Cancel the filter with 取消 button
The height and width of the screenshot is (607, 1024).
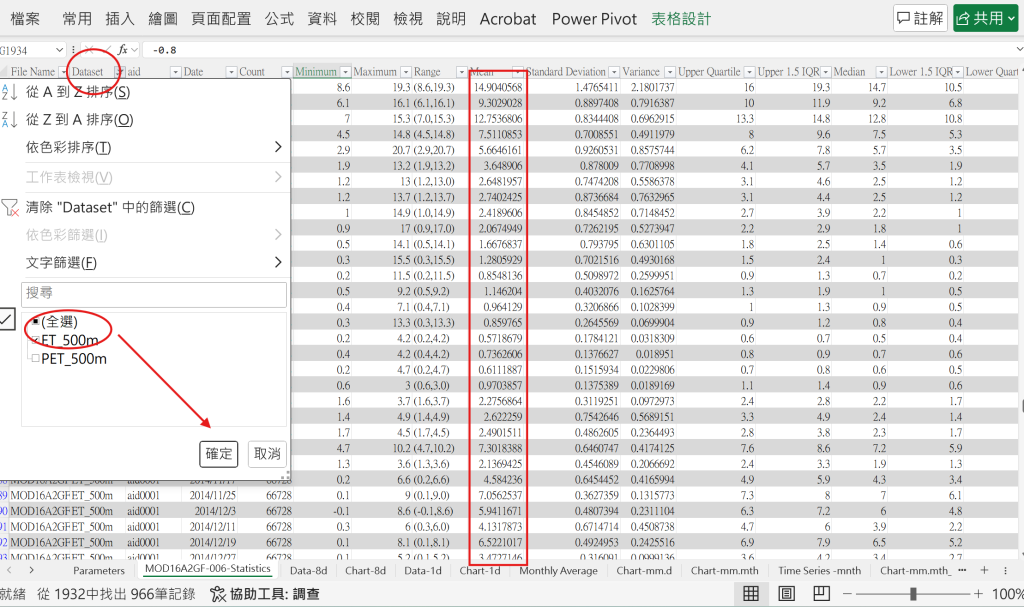267,454
